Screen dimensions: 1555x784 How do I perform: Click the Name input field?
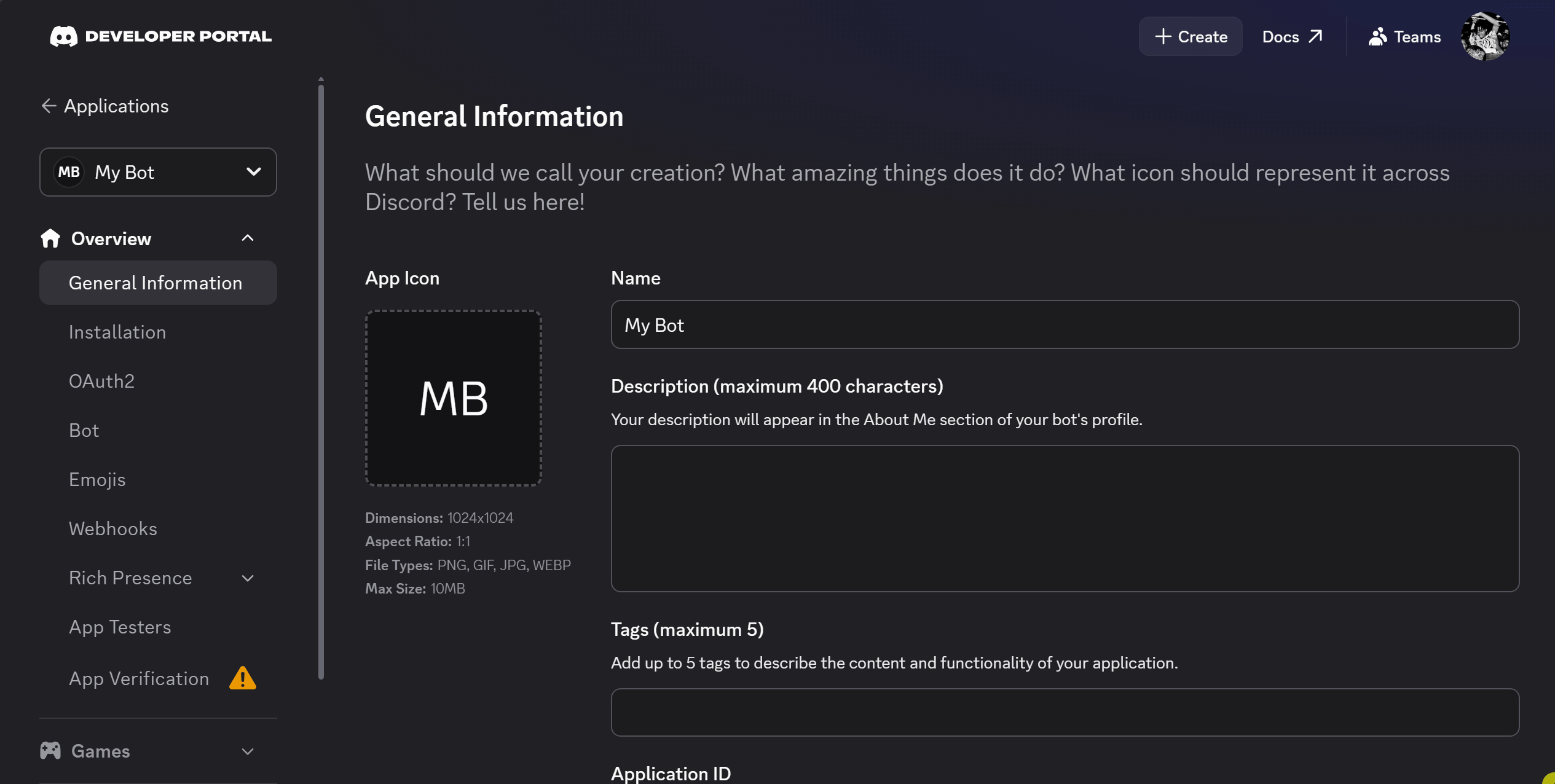coord(1065,324)
